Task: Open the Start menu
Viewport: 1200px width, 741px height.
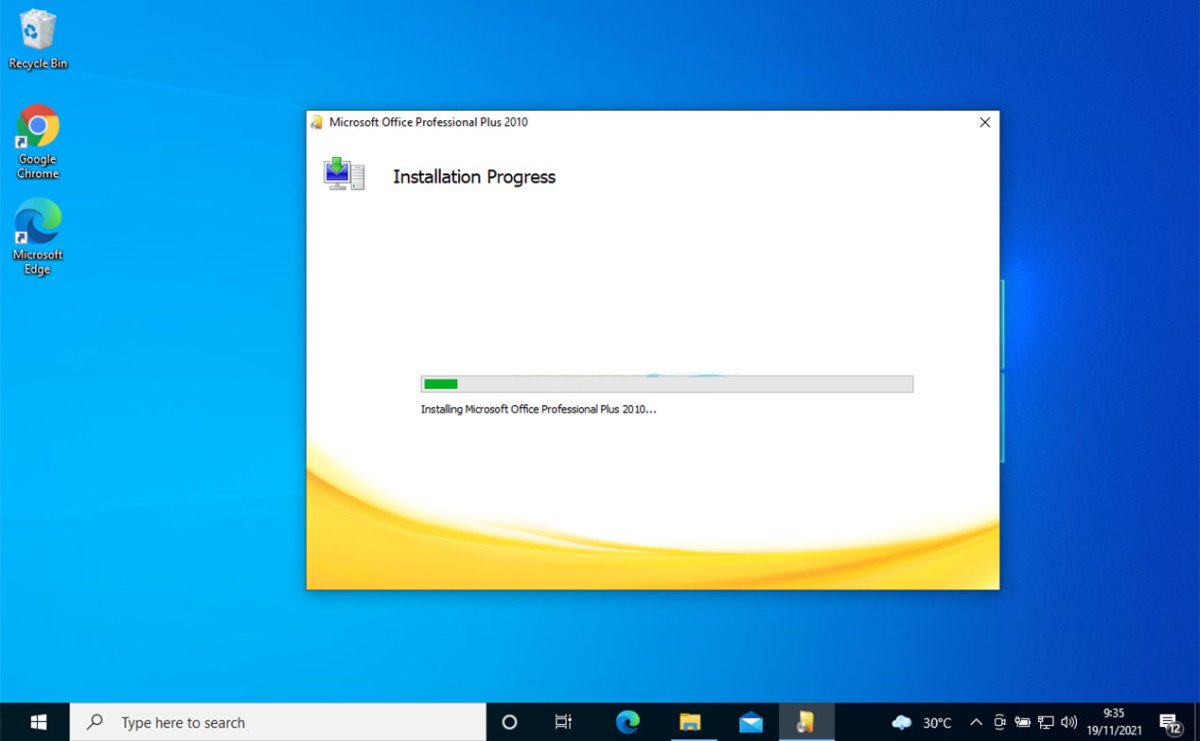Action: tap(38, 722)
